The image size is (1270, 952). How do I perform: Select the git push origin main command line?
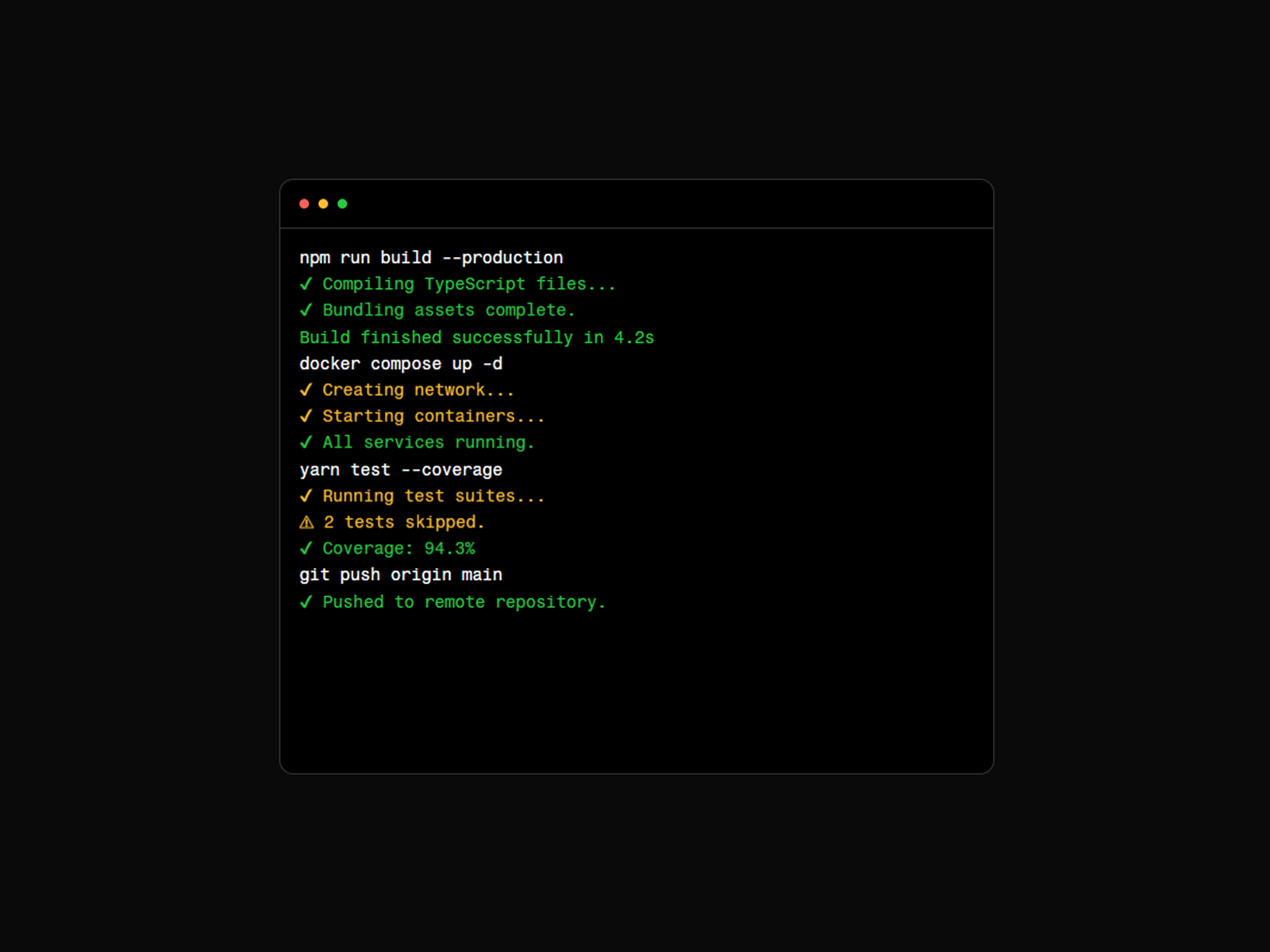click(400, 574)
